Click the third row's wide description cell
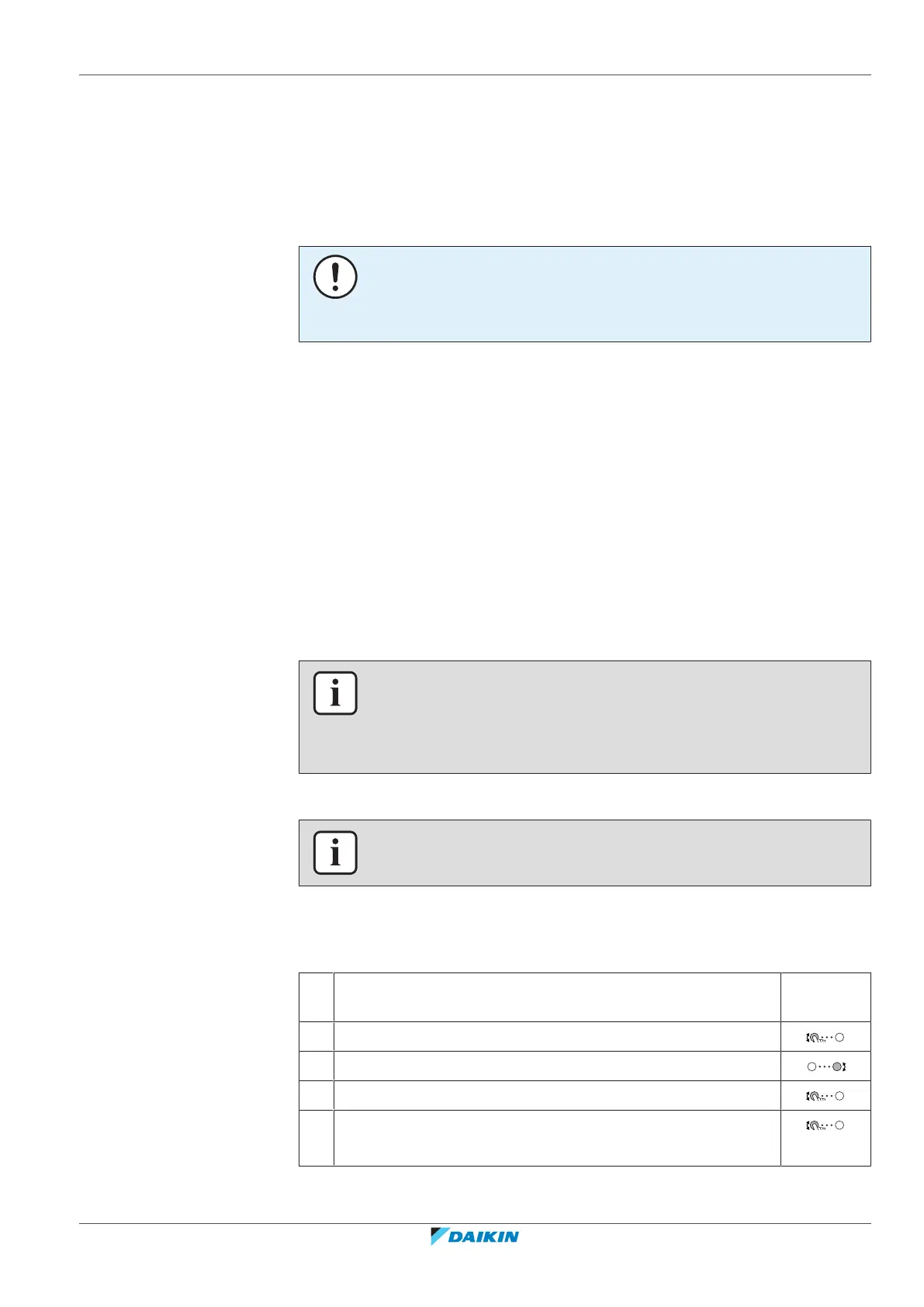The image size is (924, 1307). [x=557, y=1096]
